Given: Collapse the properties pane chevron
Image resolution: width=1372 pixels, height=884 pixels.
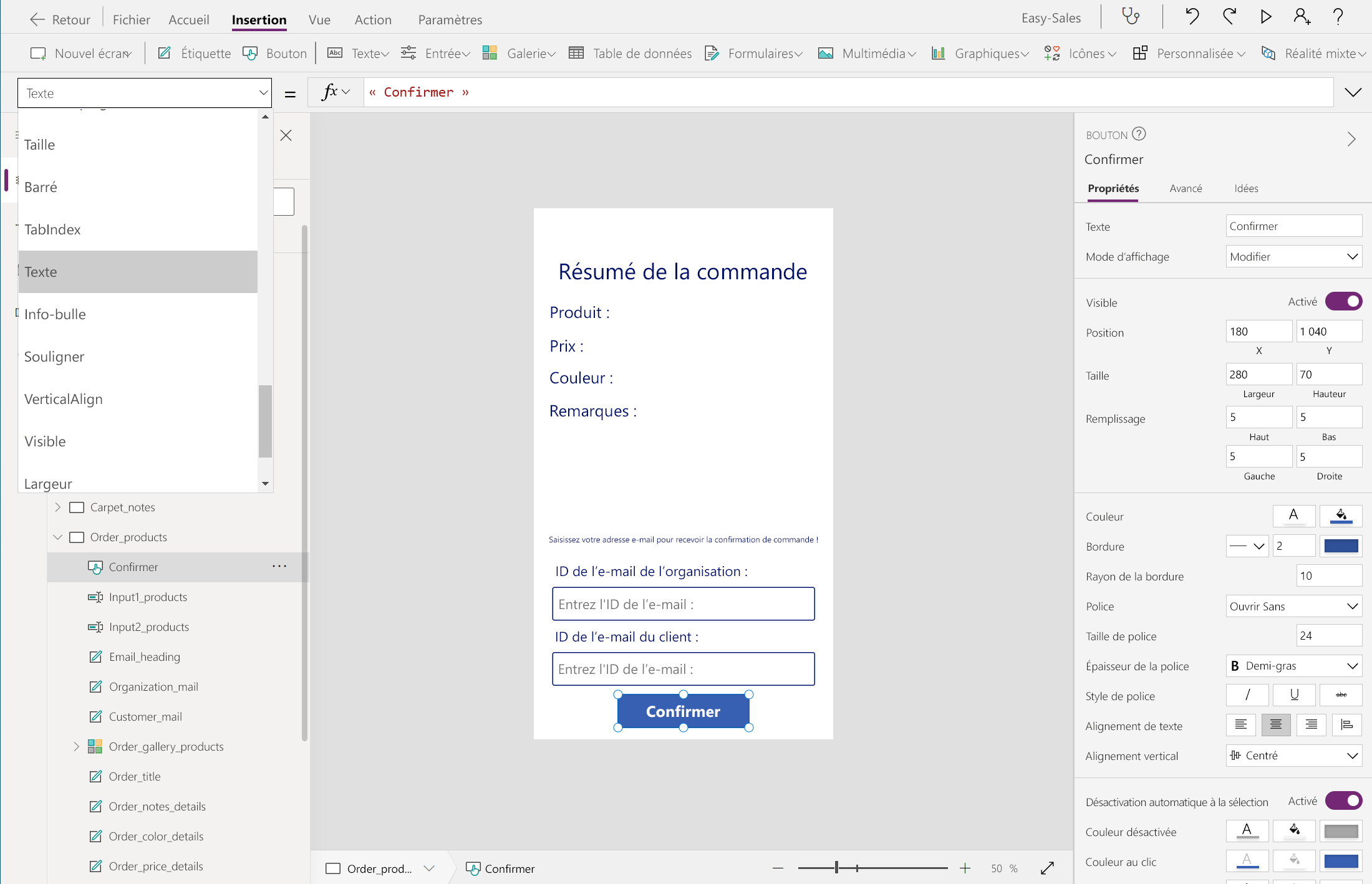Looking at the screenshot, I should pos(1351,139).
